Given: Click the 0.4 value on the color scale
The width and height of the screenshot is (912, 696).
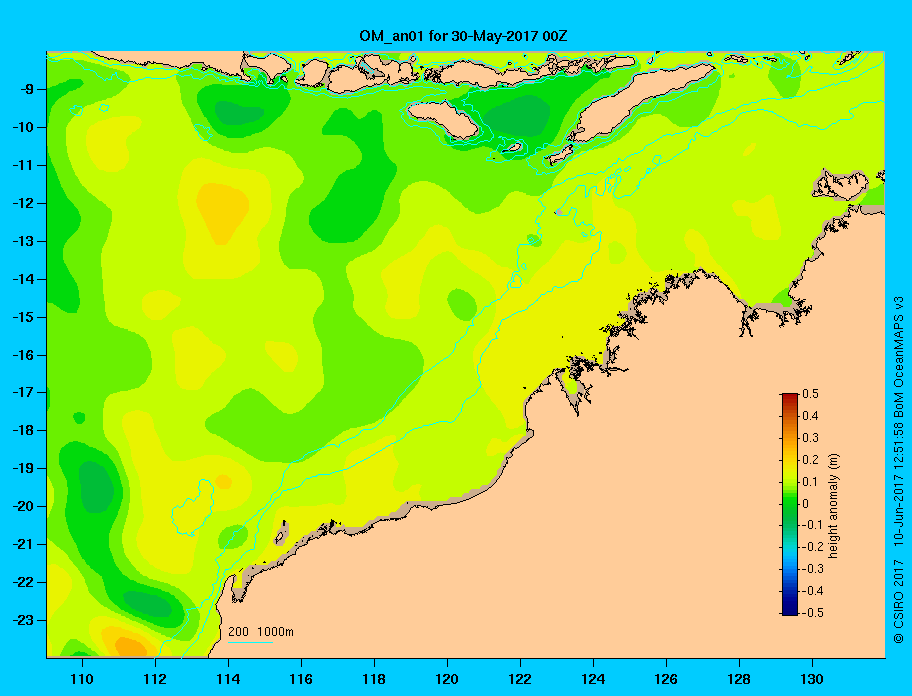Looking at the screenshot, I should [x=811, y=416].
